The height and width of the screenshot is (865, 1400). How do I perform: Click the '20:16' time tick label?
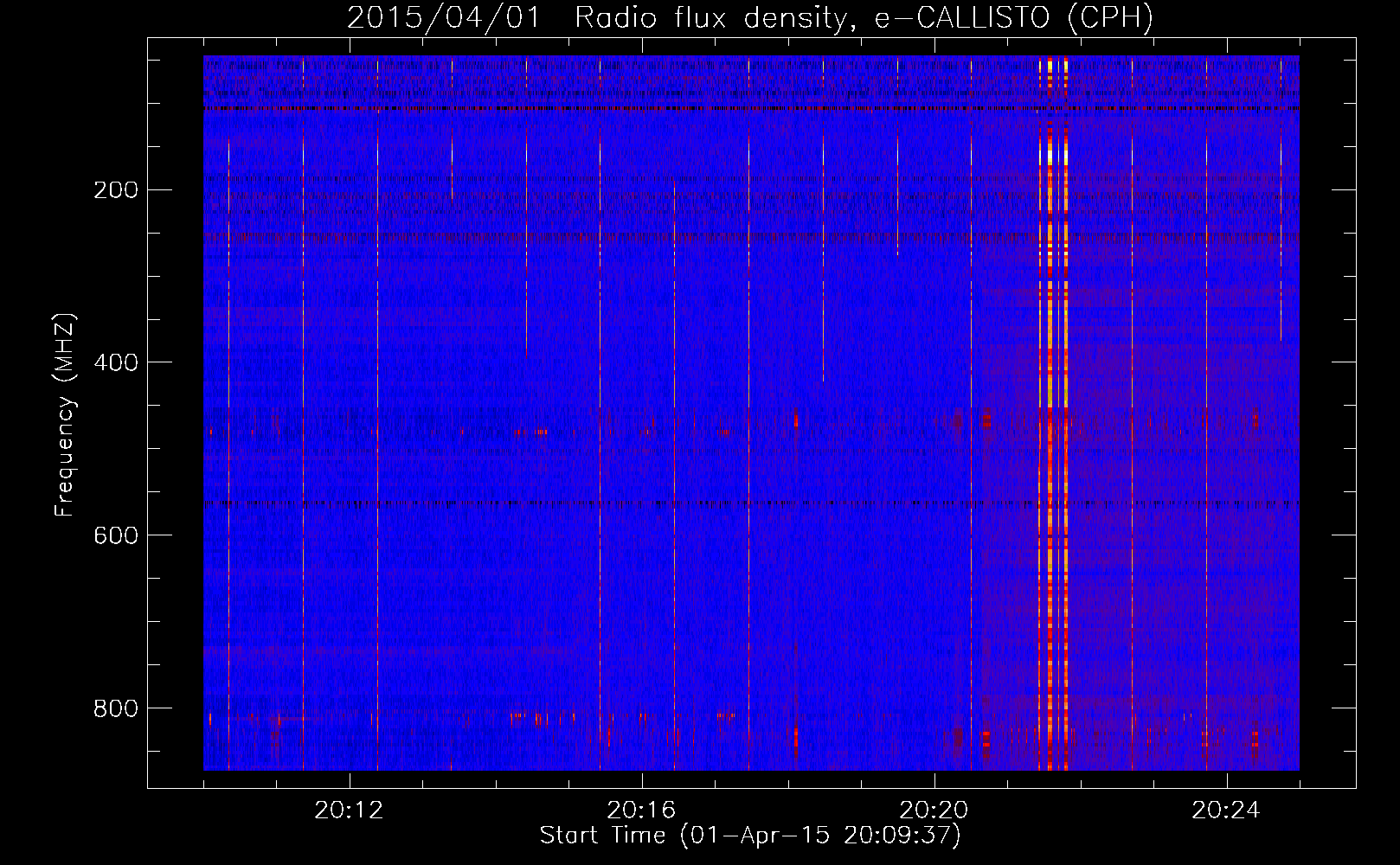642,811
